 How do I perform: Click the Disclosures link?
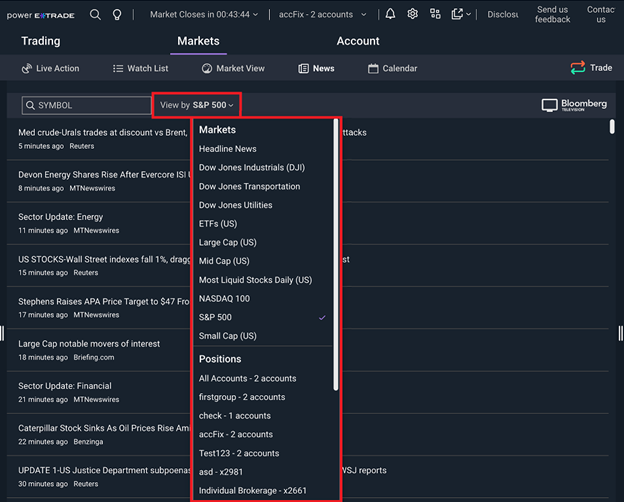click(503, 15)
